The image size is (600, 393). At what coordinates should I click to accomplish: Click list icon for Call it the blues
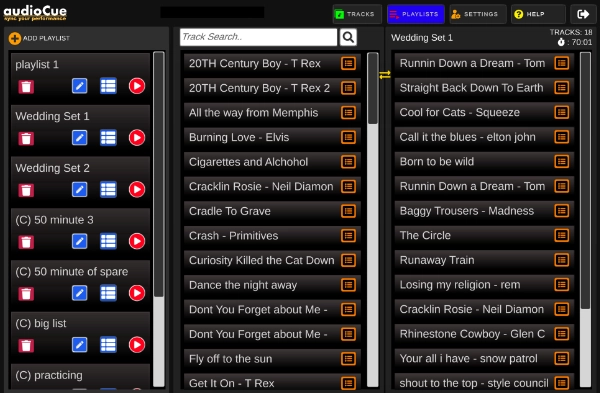561,137
